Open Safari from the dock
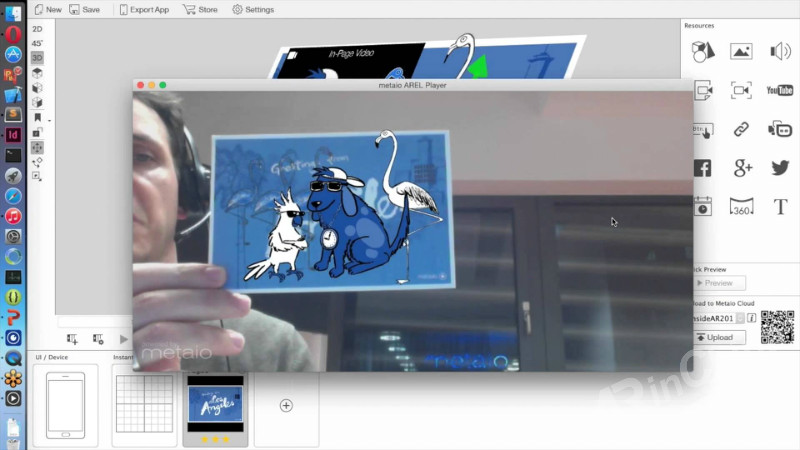 point(13,196)
